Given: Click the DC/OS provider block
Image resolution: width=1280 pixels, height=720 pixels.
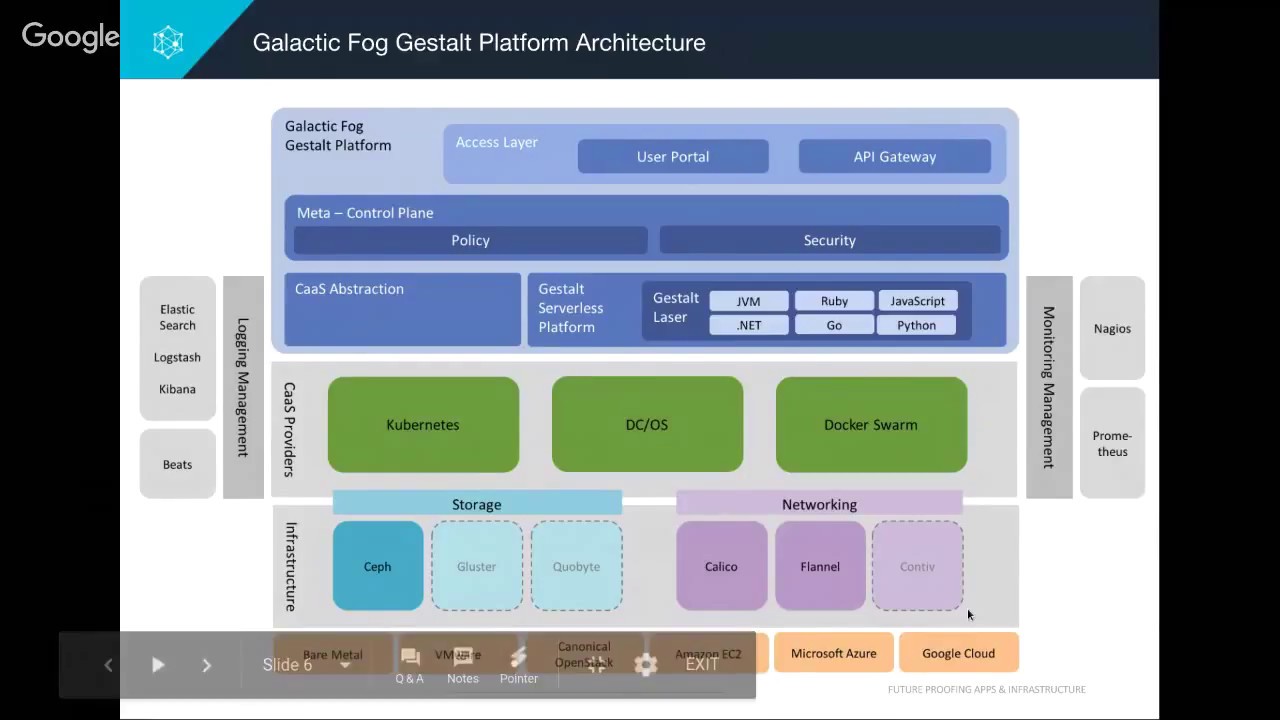Looking at the screenshot, I should 647,424.
